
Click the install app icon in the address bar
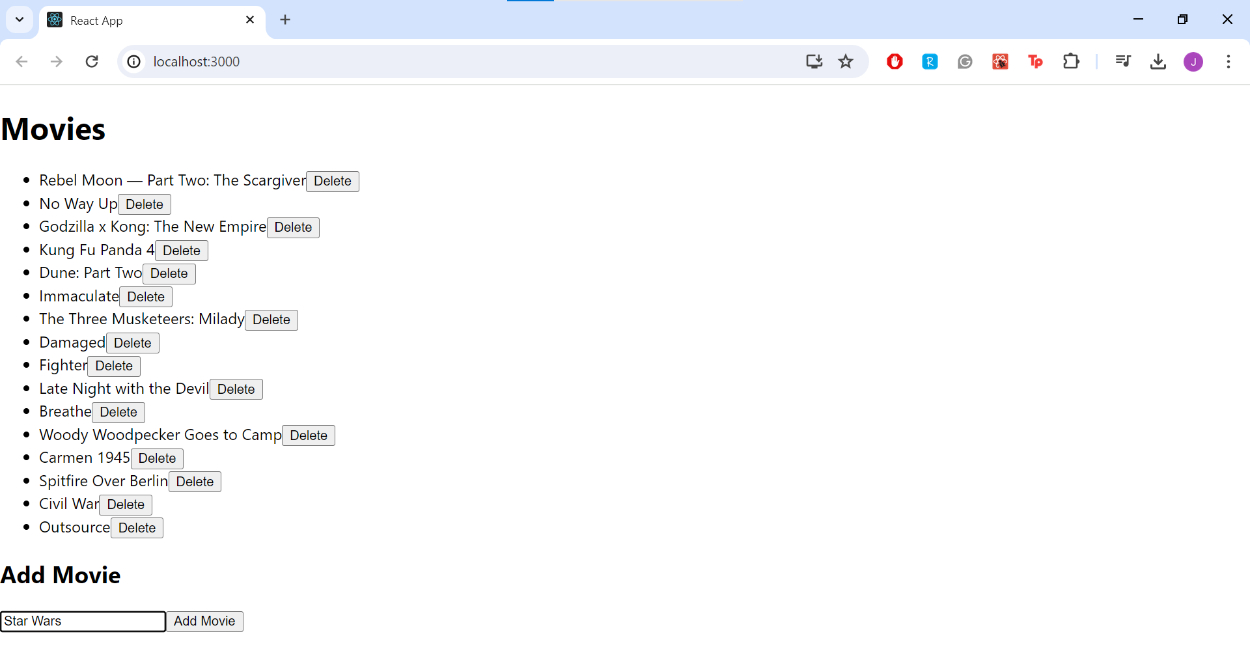pyautogui.click(x=814, y=62)
